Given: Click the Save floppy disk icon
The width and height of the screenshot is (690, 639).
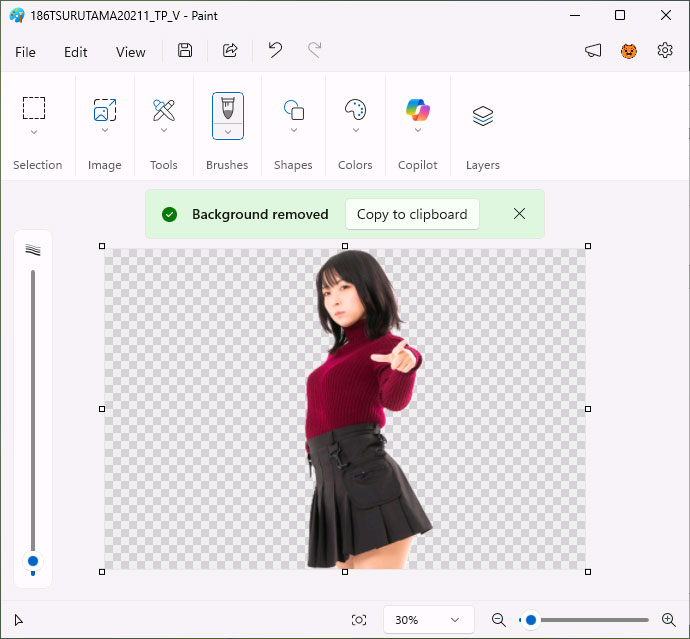Looking at the screenshot, I should point(185,50).
